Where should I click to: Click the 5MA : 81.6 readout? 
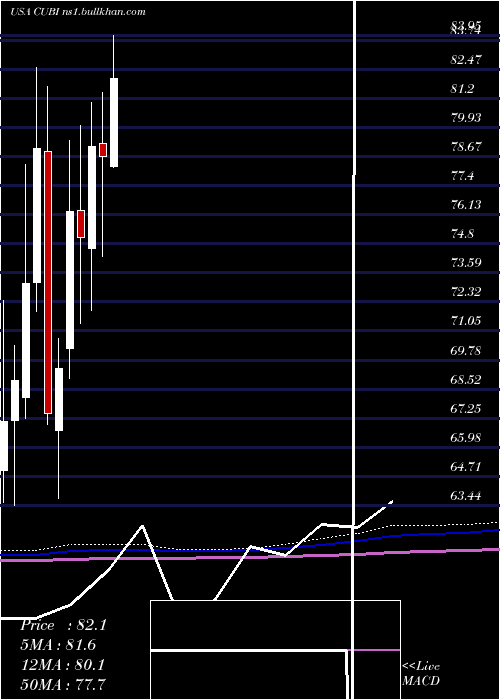(58, 645)
